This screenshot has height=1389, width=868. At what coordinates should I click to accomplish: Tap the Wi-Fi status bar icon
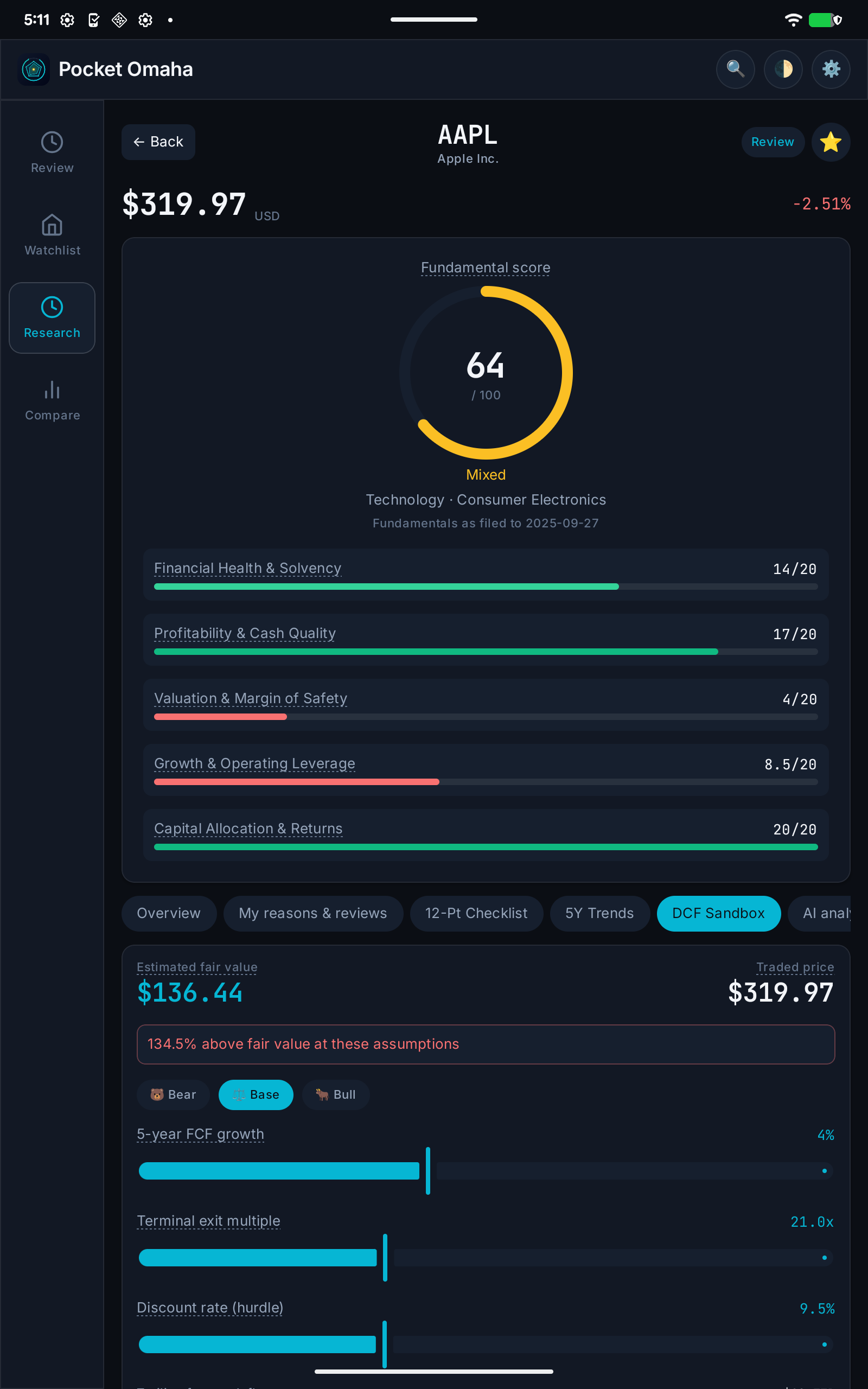[x=793, y=20]
